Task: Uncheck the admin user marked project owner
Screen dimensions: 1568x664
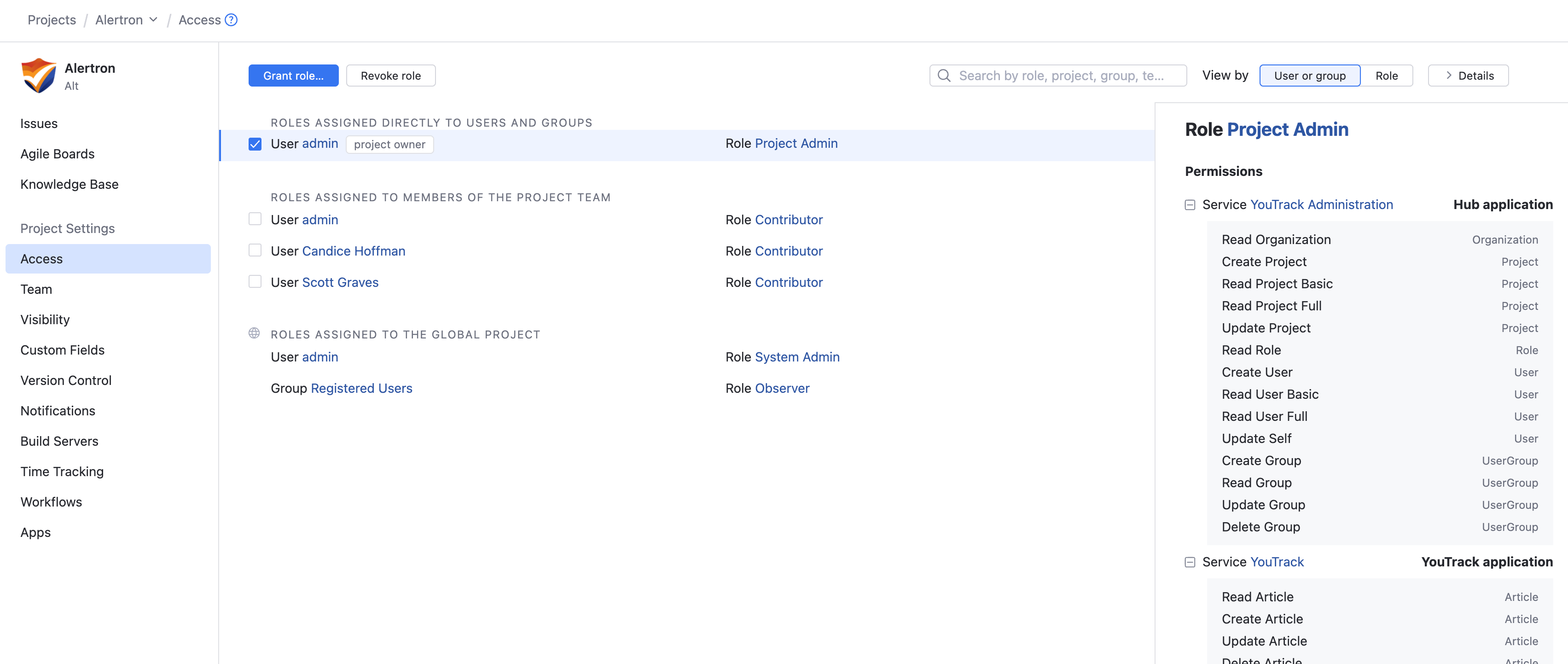Action: click(255, 144)
